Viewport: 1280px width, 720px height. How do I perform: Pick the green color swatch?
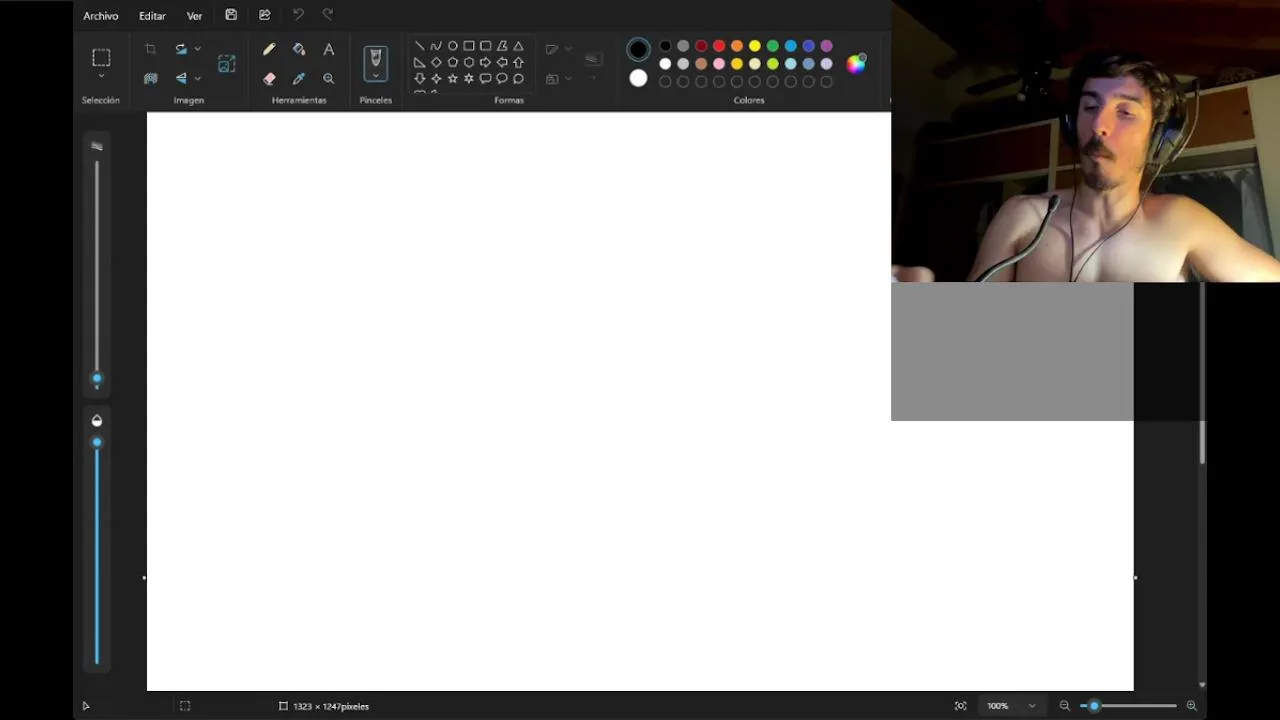(773, 46)
